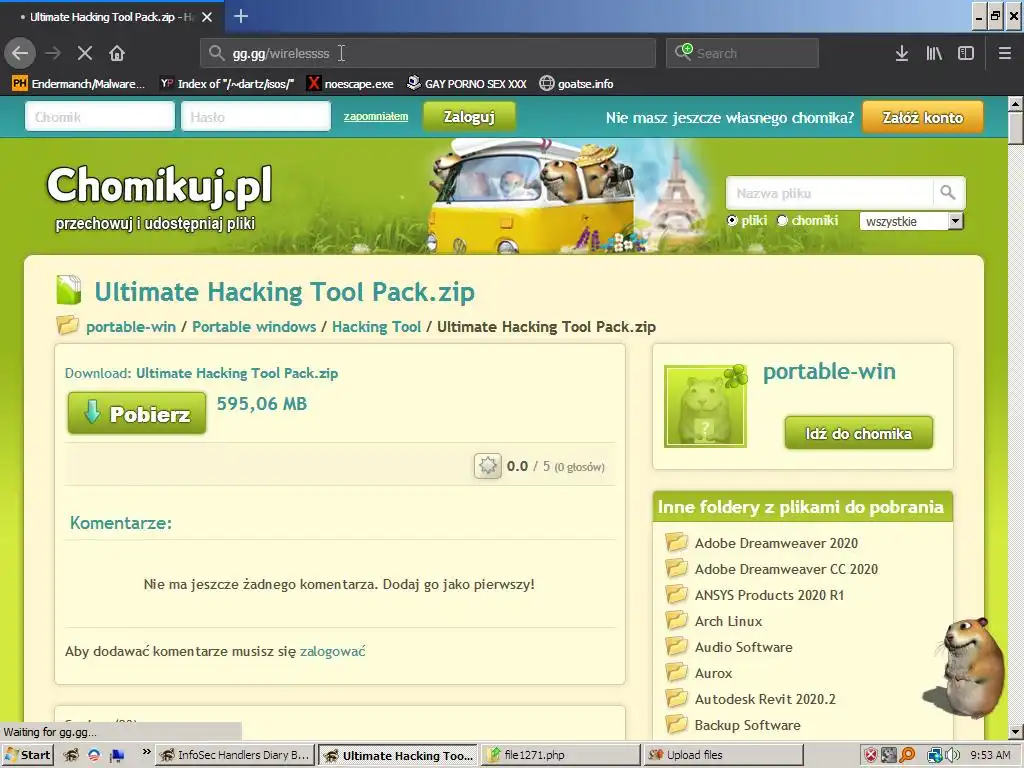Screen dimensions: 1024x768
Task: Open the Index of /~dartz/isos/ bookmark
Action: (228, 84)
